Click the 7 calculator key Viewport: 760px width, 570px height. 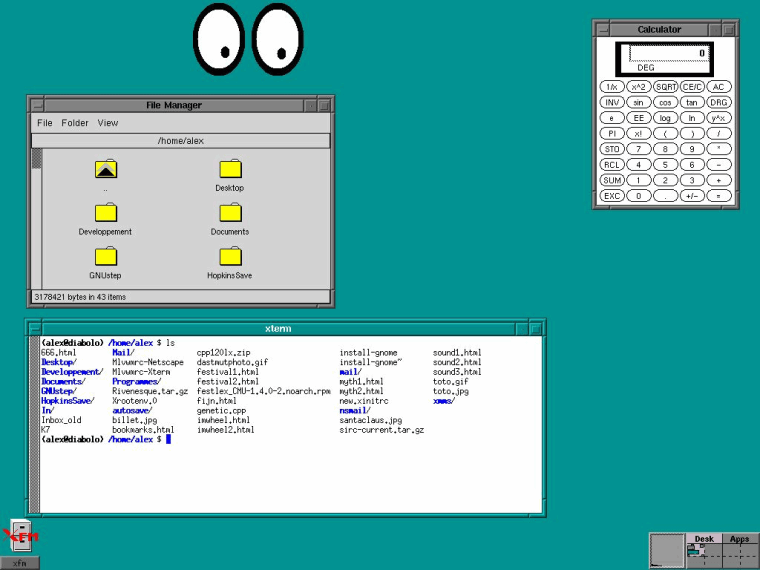click(x=638, y=149)
